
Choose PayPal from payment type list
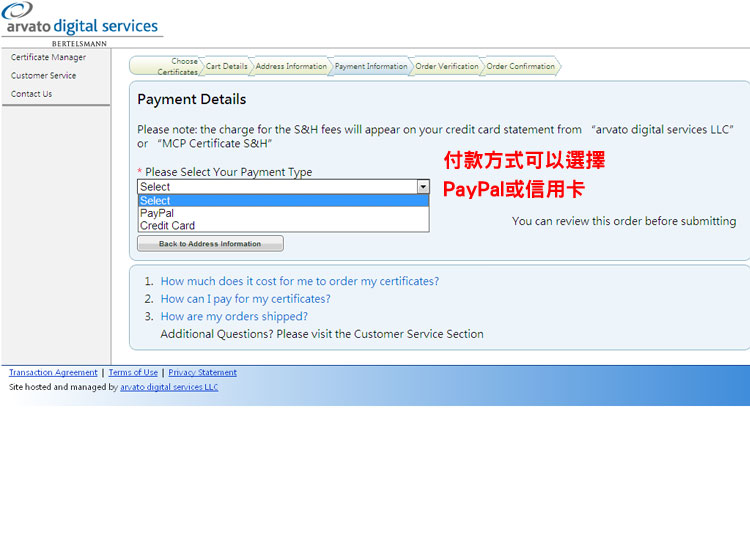284,213
